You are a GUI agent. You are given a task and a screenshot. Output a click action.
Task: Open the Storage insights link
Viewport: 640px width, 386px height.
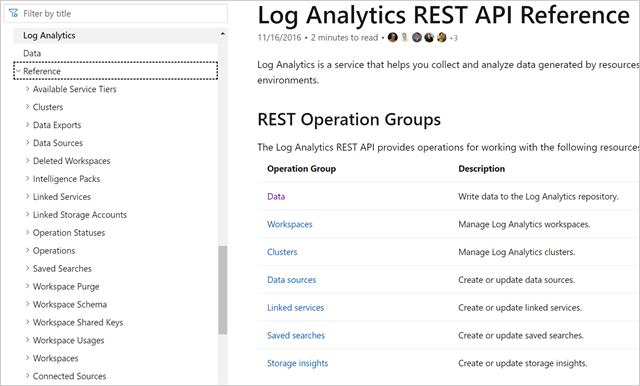(x=297, y=363)
